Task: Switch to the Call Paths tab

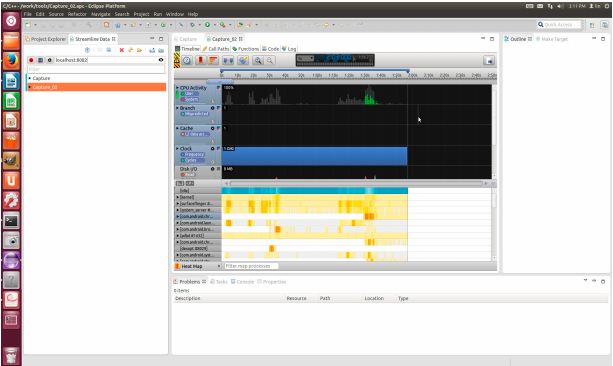Action: coord(216,49)
